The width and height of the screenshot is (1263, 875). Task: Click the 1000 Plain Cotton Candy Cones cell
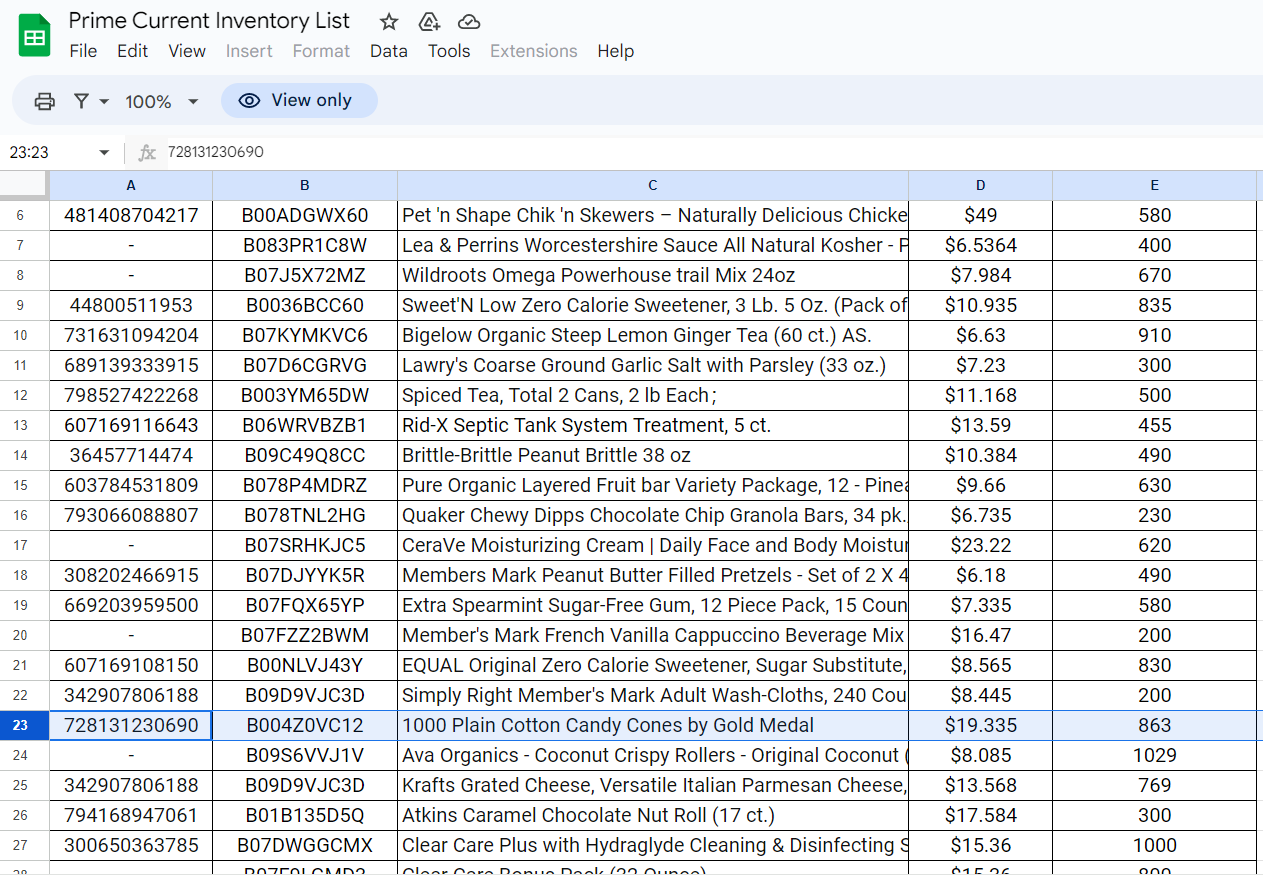653,725
